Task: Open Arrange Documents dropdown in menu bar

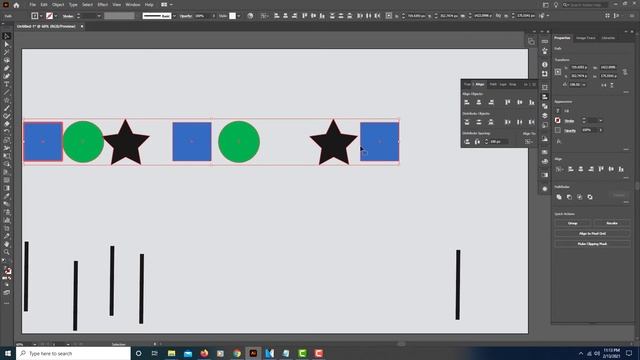Action: click(166, 5)
